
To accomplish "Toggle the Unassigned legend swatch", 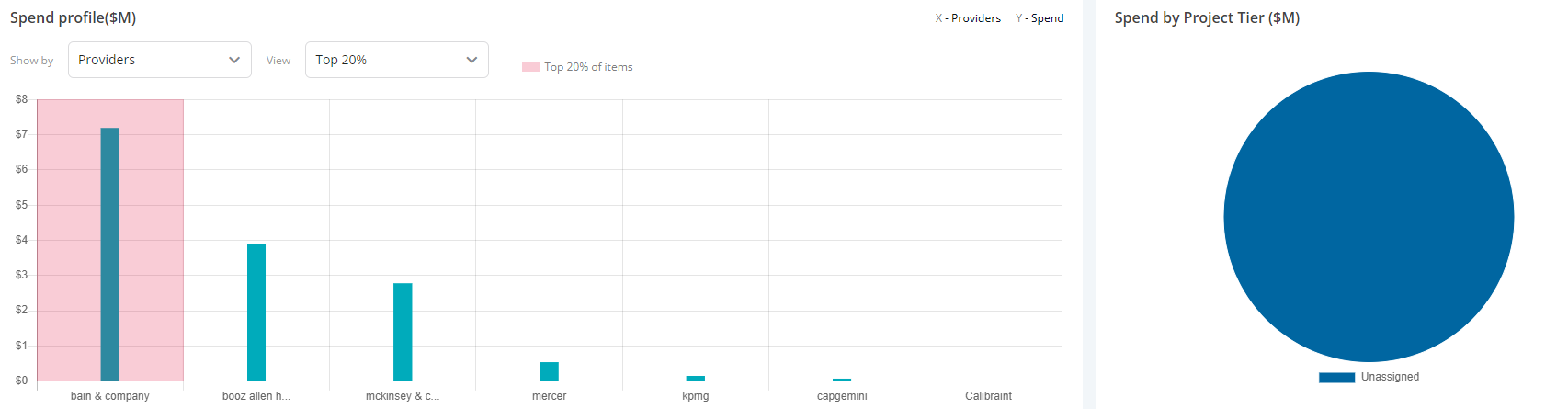I will tap(1336, 378).
